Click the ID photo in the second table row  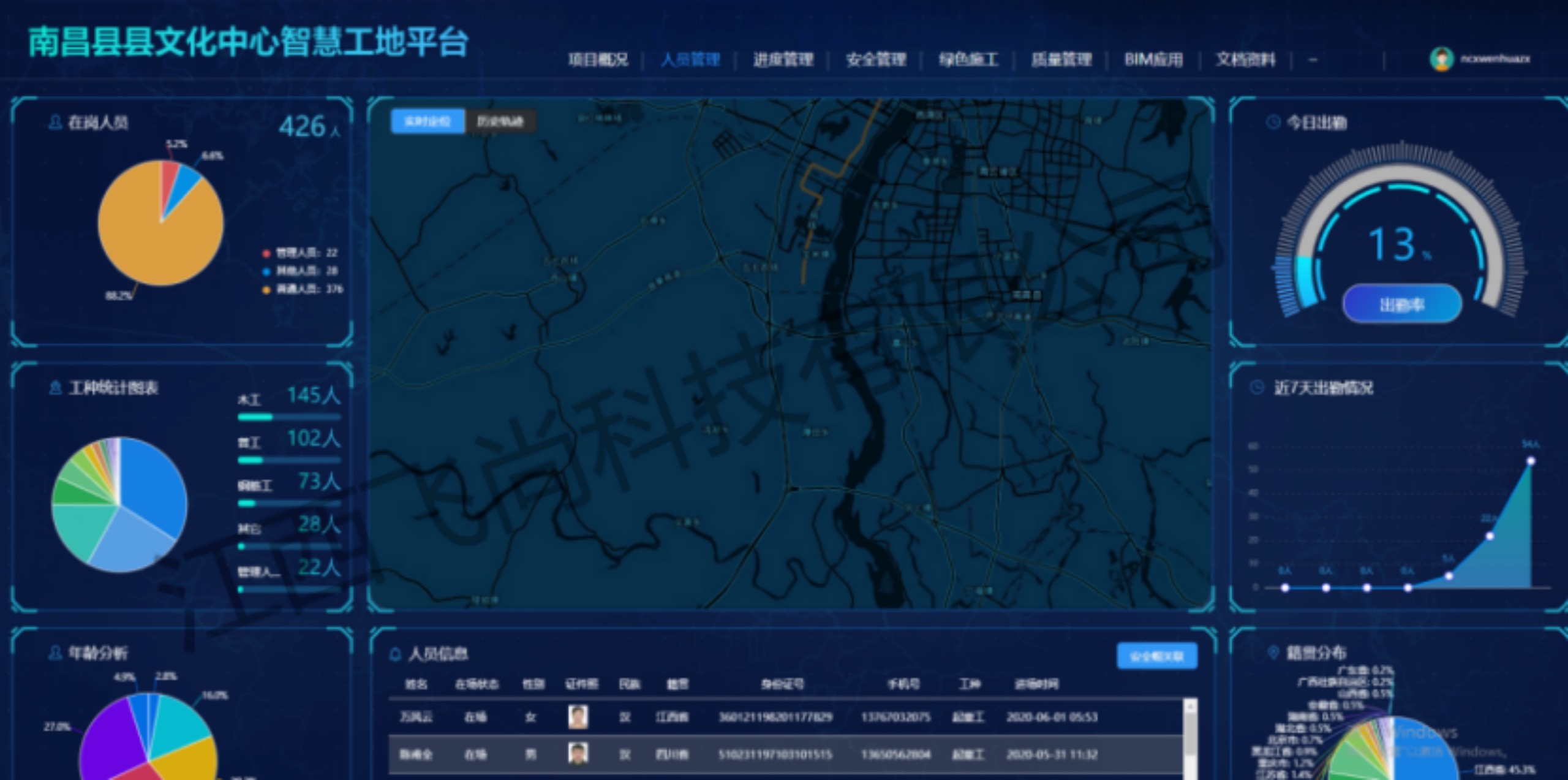578,754
